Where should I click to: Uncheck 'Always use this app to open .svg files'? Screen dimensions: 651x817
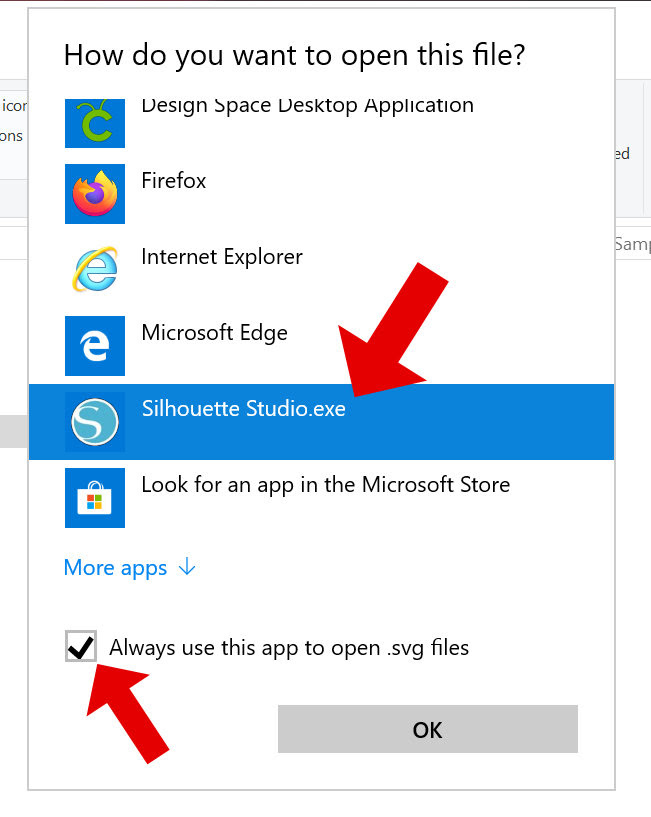click(x=80, y=647)
